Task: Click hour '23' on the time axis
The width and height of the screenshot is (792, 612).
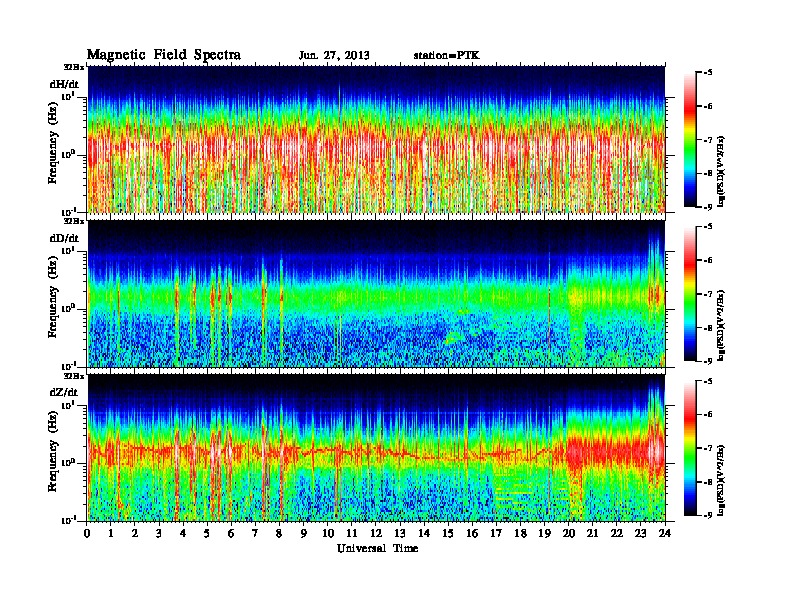Action: (641, 533)
